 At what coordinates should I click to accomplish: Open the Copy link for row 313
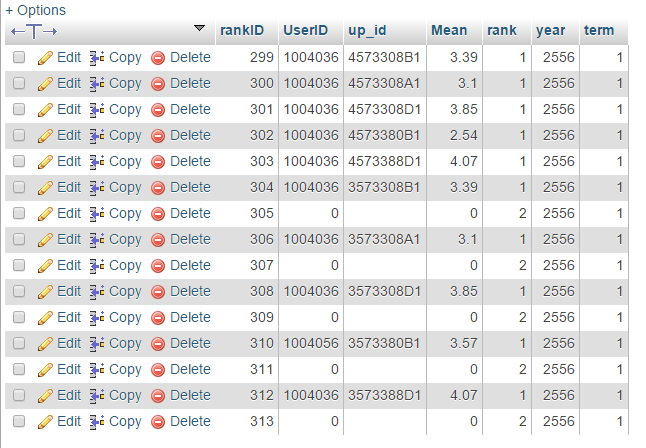click(x=125, y=422)
